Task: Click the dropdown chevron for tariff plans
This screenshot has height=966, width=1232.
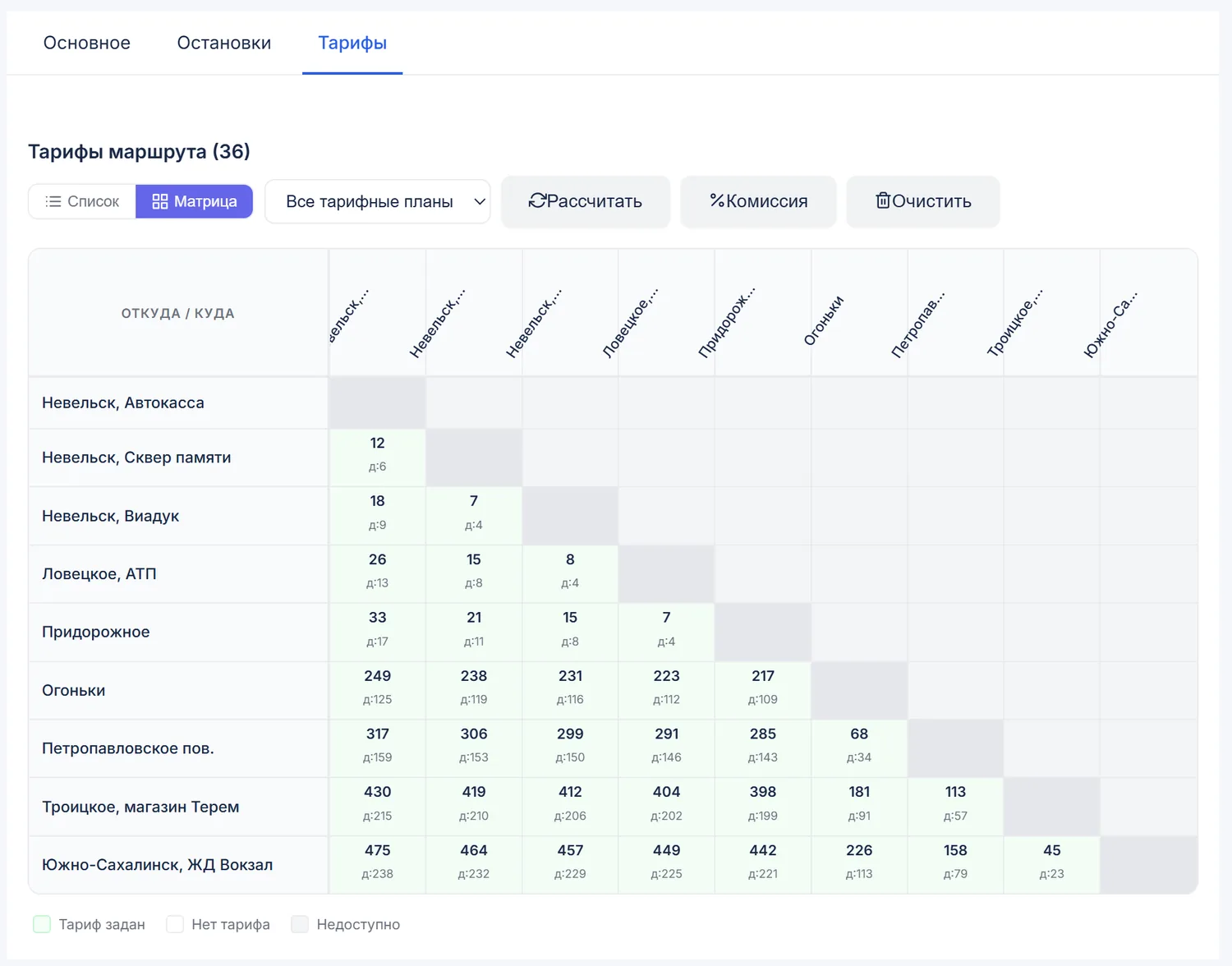Action: coord(480,201)
